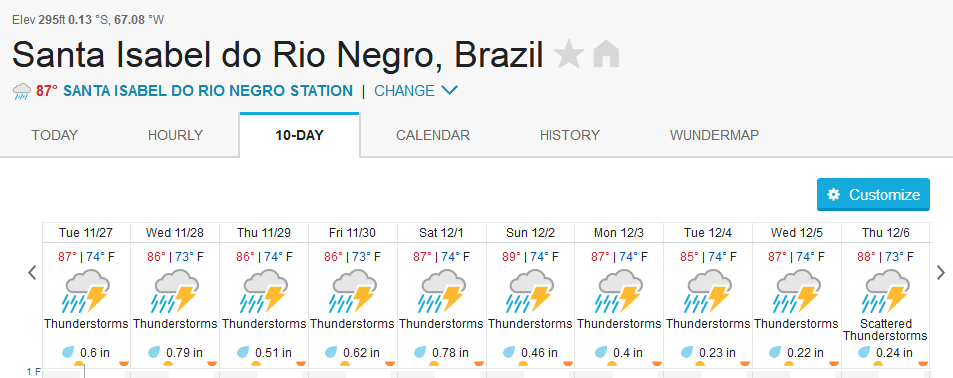This screenshot has height=378, width=953.
Task: Click the Sat 12/1 thunderstorm icon
Action: [442, 291]
